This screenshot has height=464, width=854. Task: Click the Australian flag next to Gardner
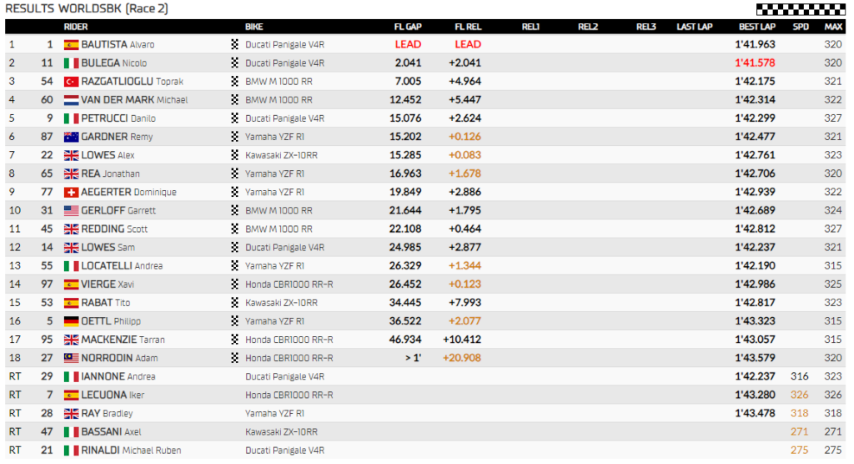click(71, 136)
